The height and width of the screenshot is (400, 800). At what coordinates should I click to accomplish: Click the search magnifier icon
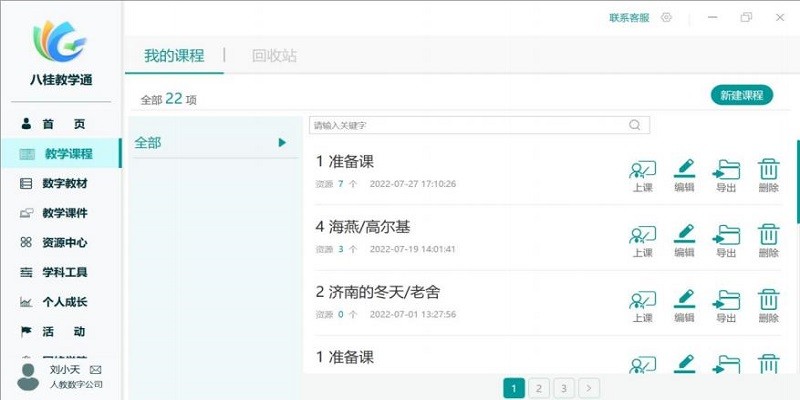click(x=634, y=125)
